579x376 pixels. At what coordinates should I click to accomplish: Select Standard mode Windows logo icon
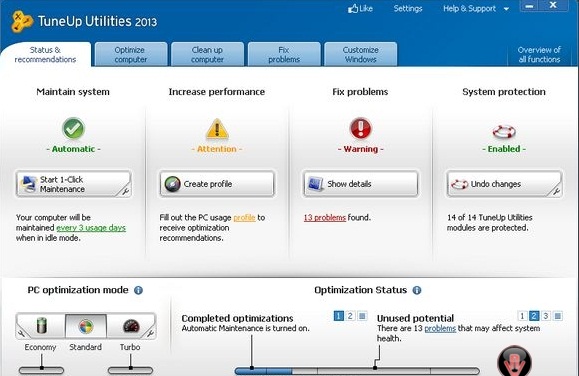(x=86, y=327)
